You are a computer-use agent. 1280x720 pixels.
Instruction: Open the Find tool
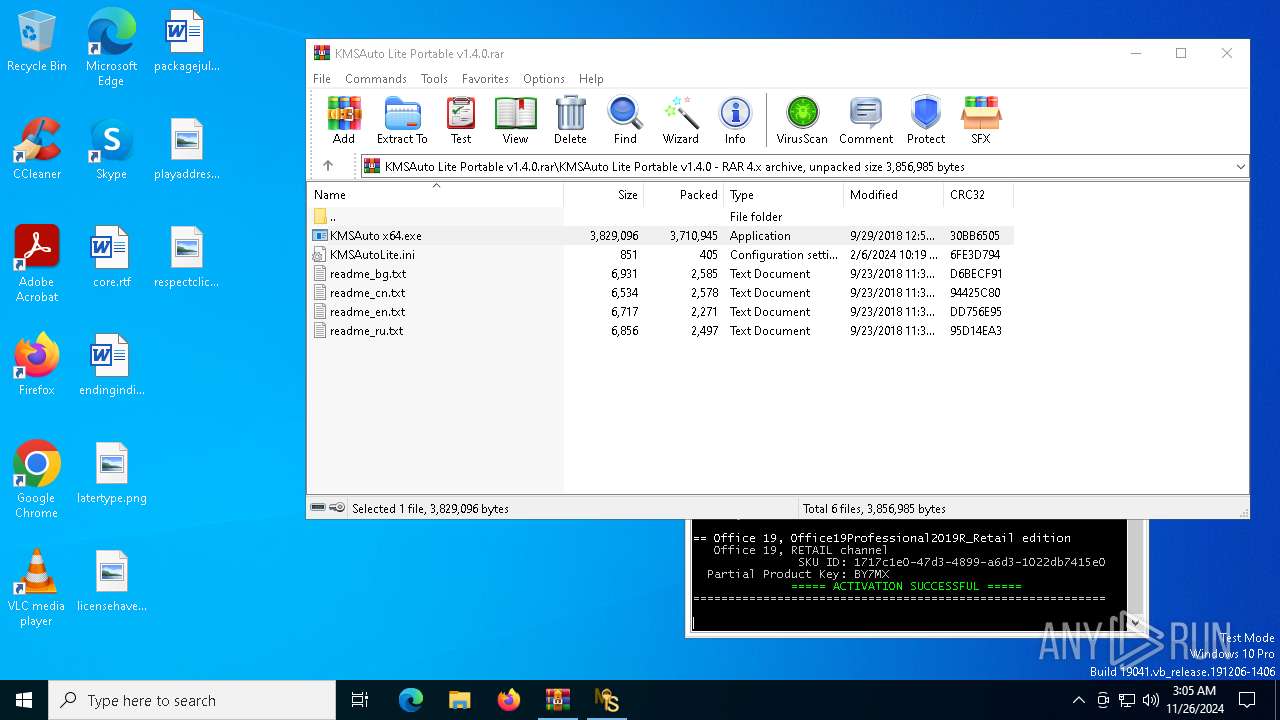point(625,120)
